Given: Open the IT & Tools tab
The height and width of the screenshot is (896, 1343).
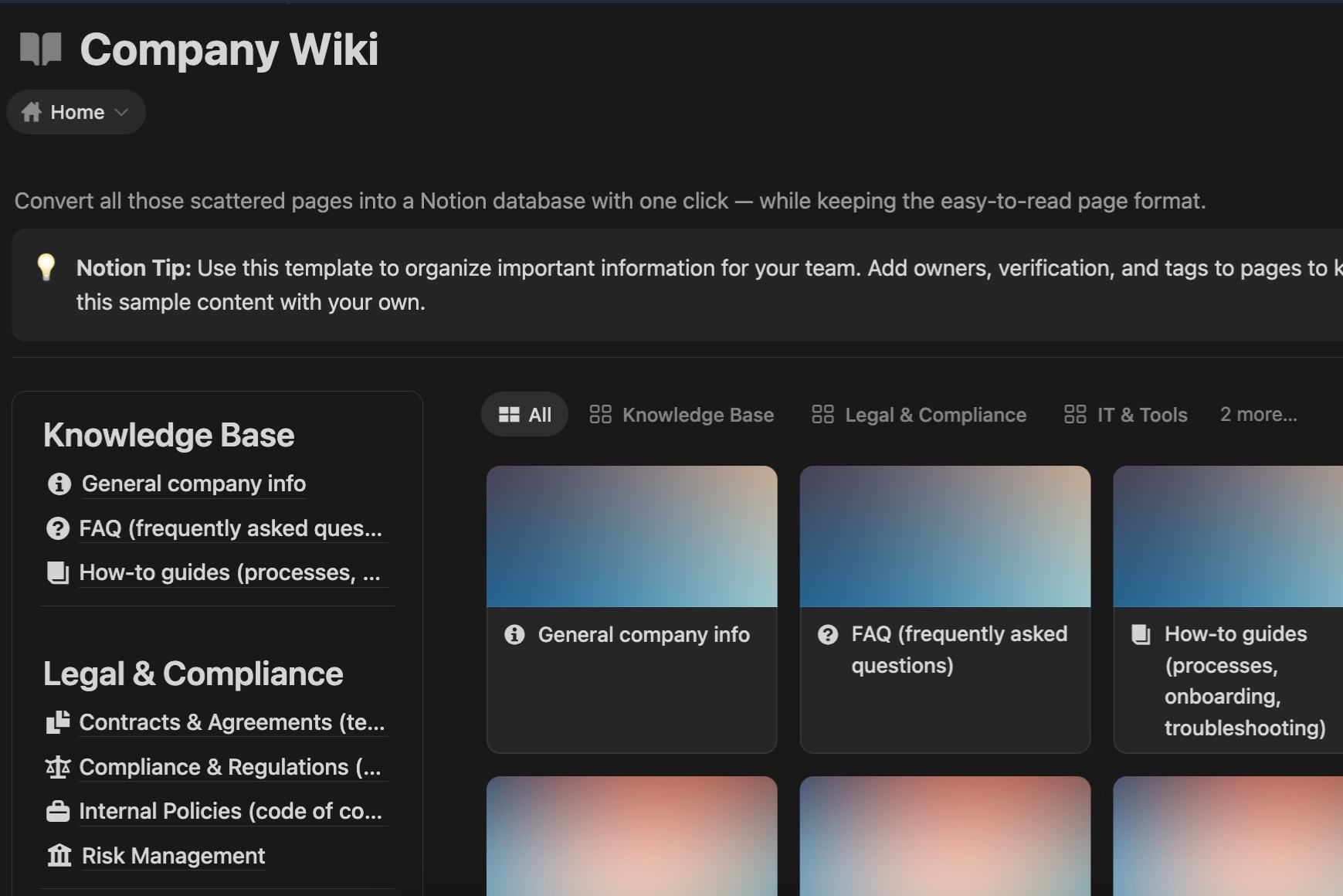Looking at the screenshot, I should coord(1125,415).
